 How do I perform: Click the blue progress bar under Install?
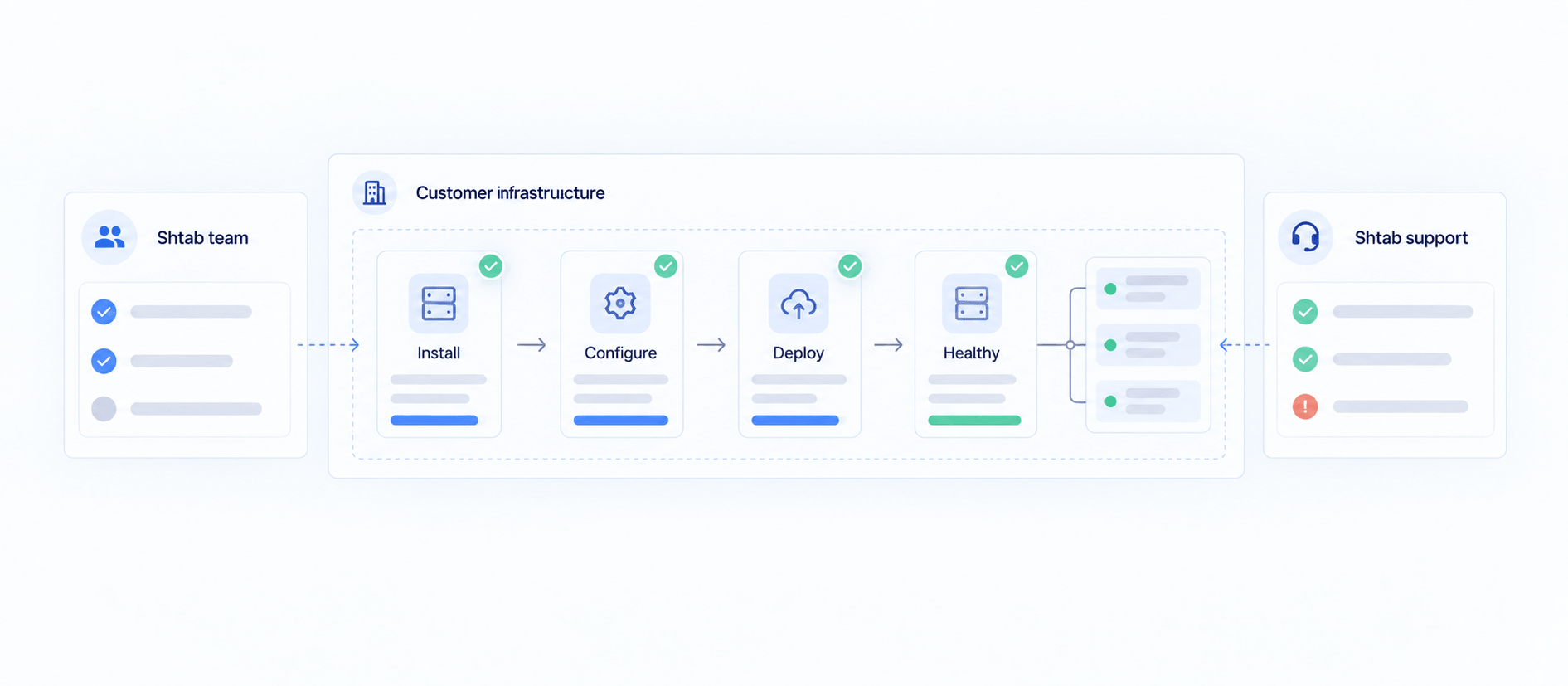434,421
